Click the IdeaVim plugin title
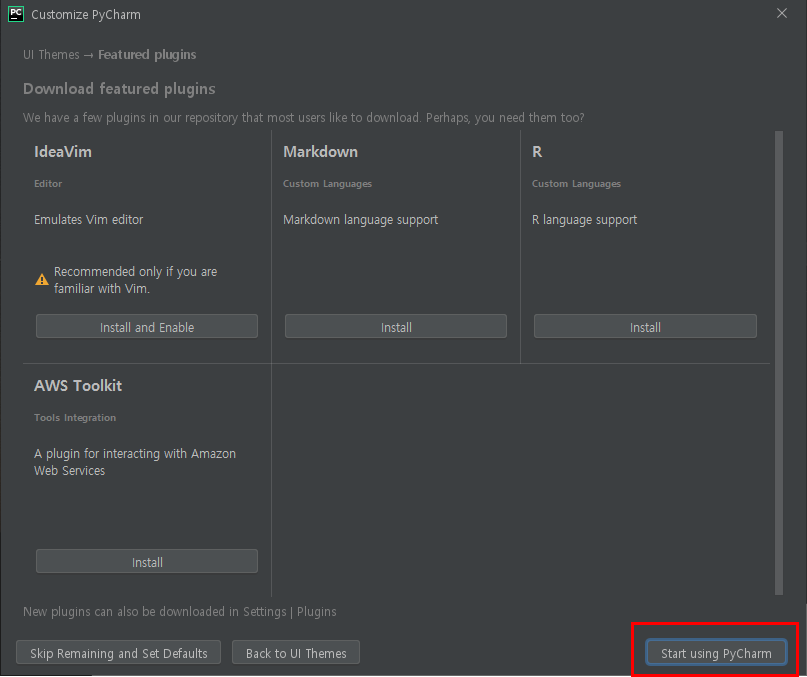Viewport: 807px width, 677px height. (x=63, y=152)
